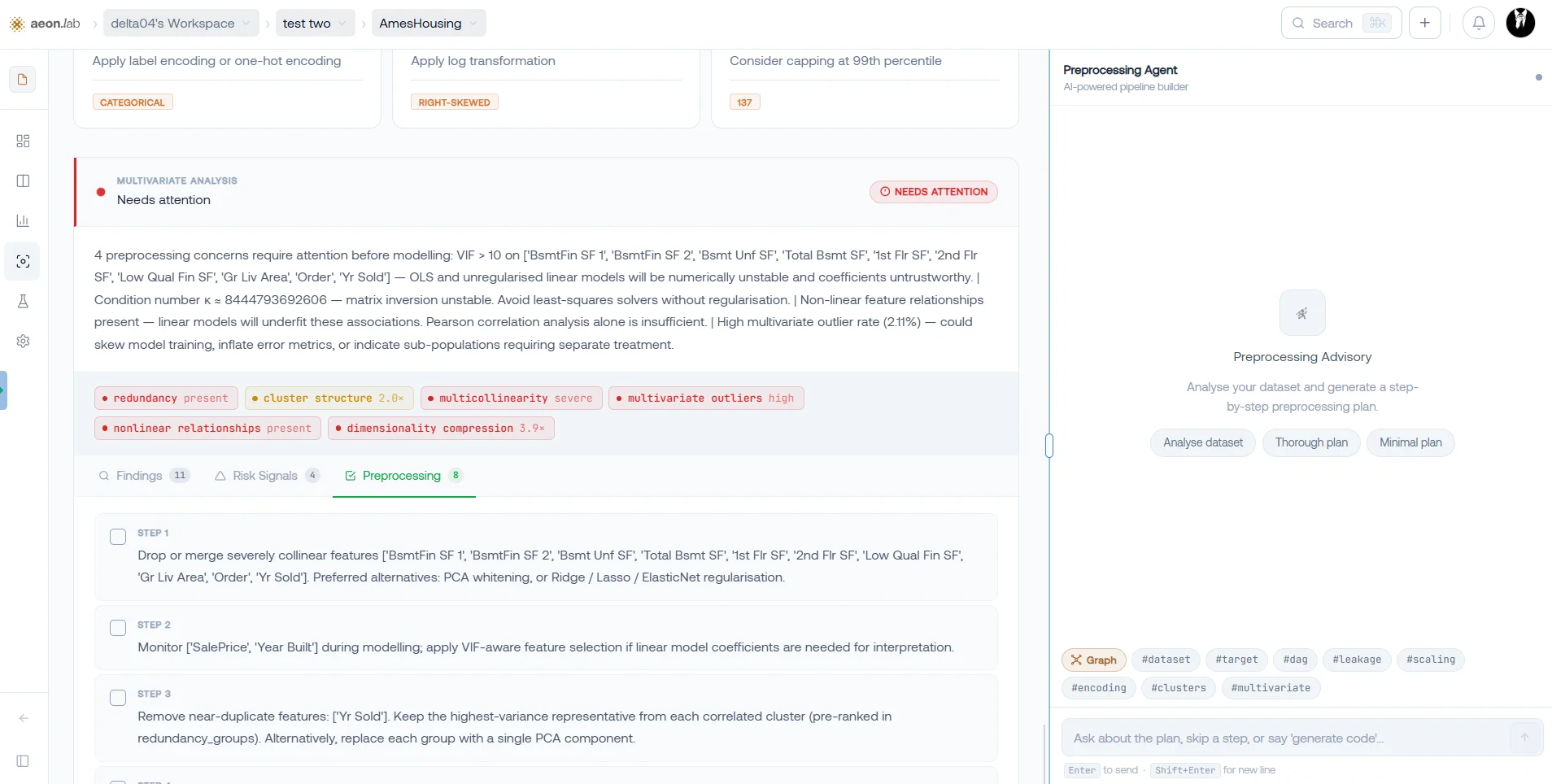This screenshot has width=1552, height=784.
Task: Expand the delta04's Workspace dropdown
Action: (x=181, y=24)
